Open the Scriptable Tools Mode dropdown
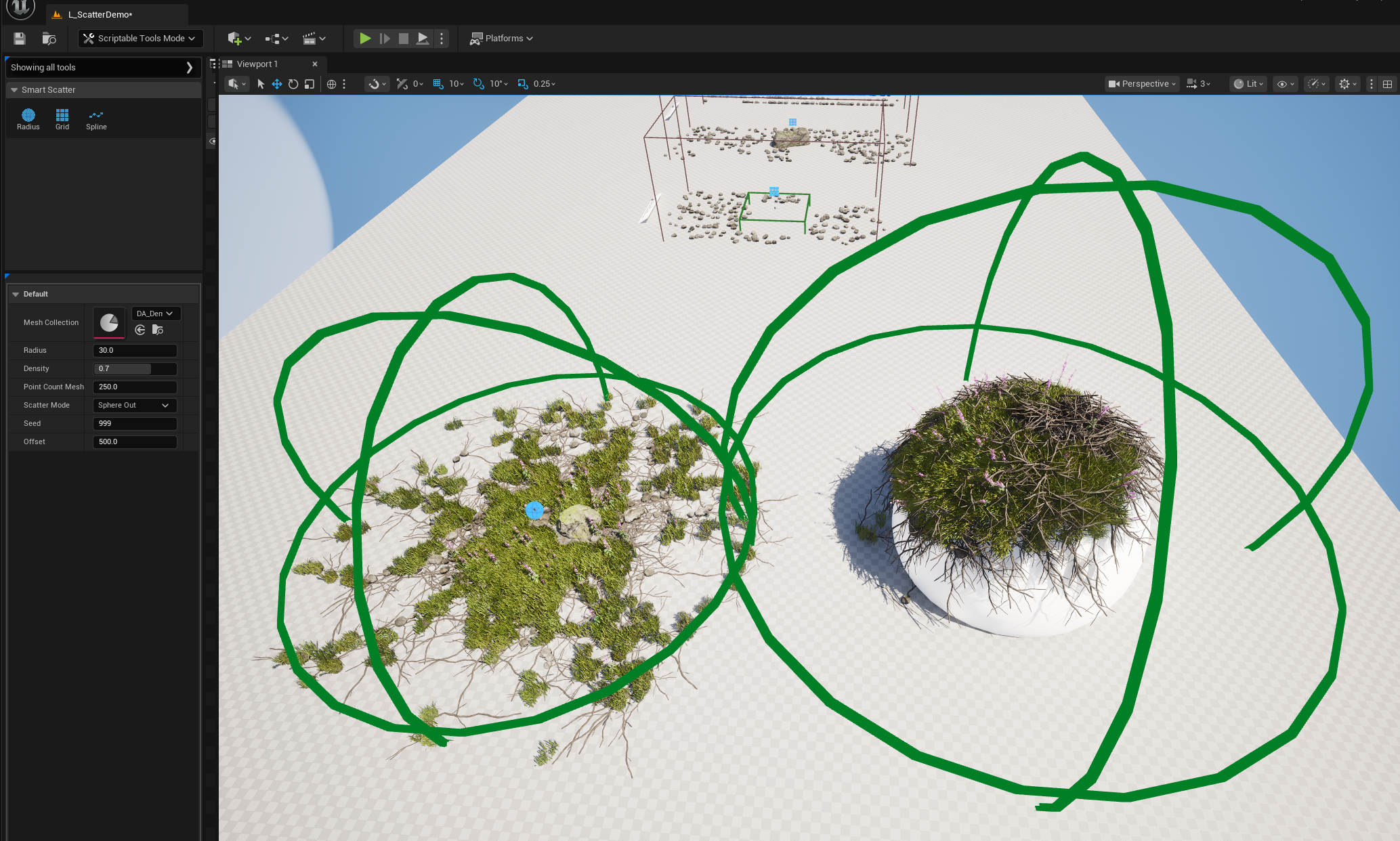This screenshot has width=1400, height=841. [x=140, y=39]
